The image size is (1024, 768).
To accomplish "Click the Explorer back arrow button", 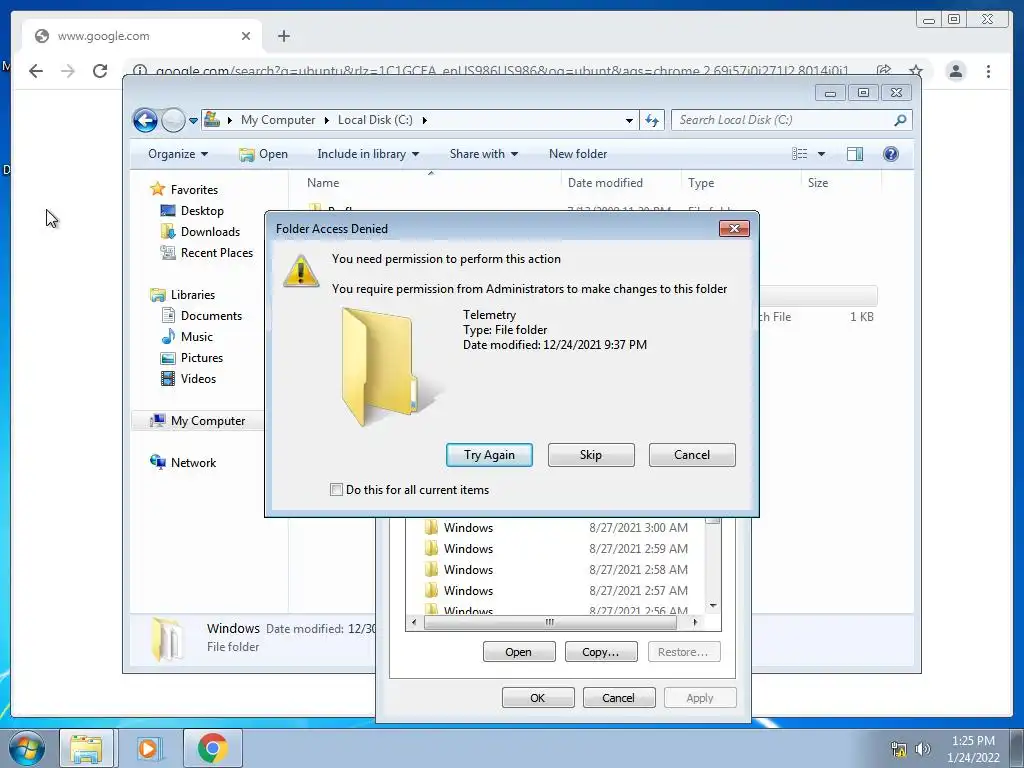I will click(x=145, y=120).
